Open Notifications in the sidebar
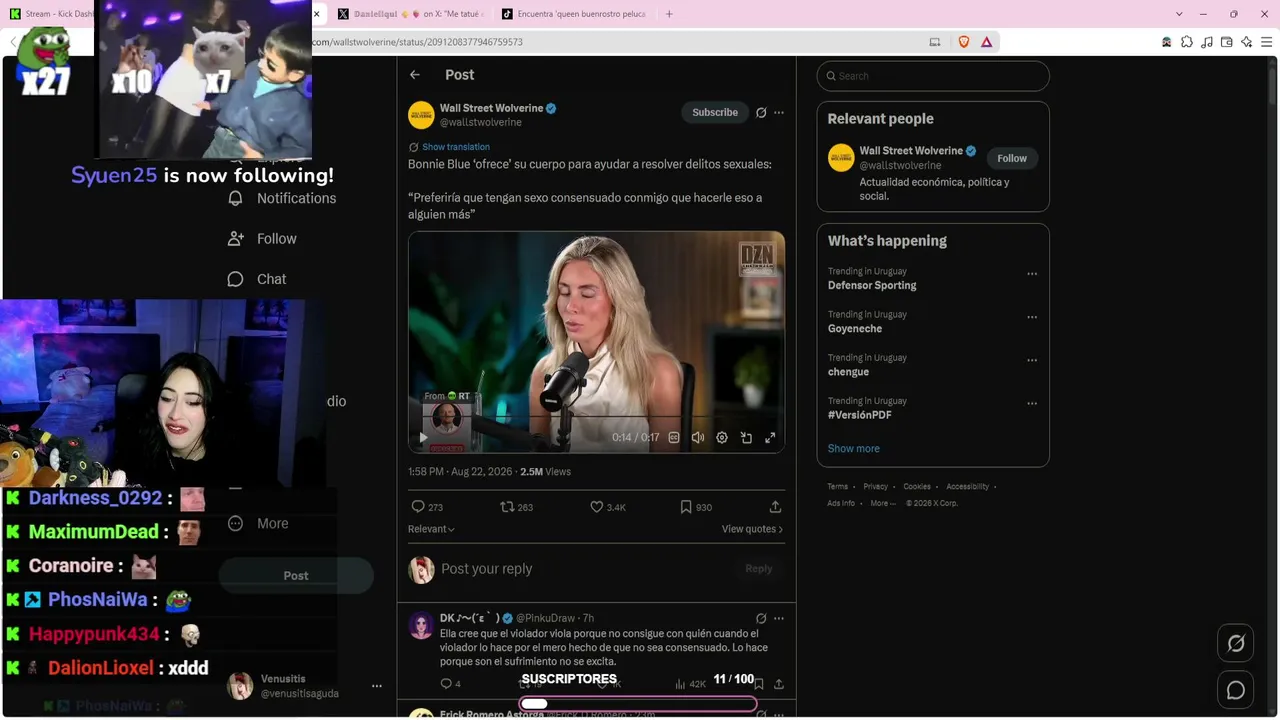The image size is (1280, 720). [282, 198]
